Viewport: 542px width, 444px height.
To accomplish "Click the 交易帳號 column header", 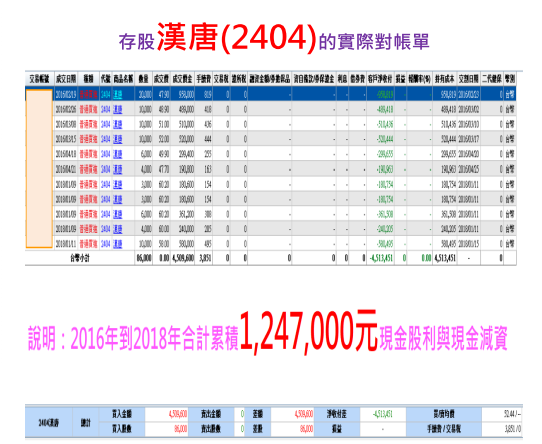I will (39, 79).
